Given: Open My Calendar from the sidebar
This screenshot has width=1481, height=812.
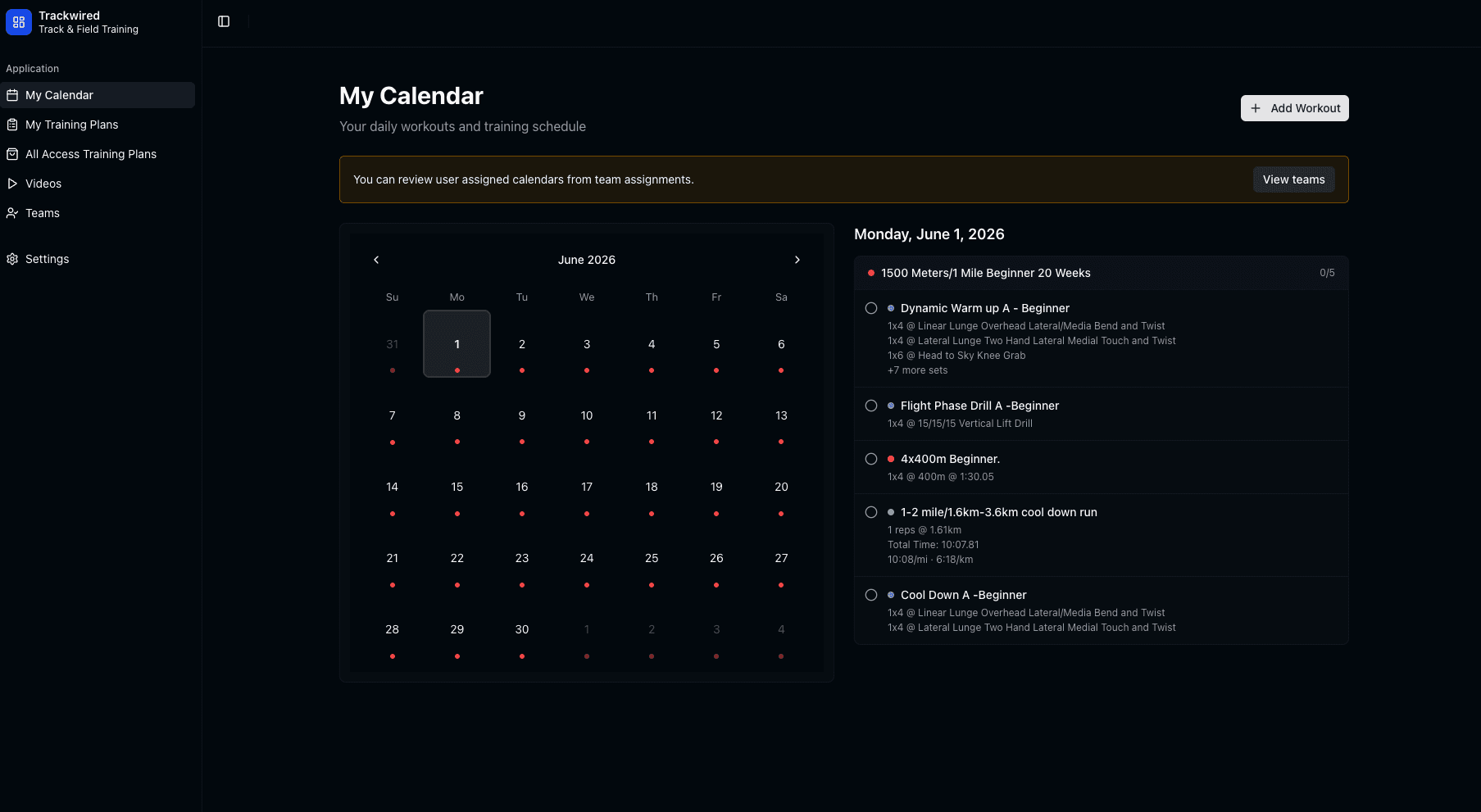Looking at the screenshot, I should click(x=58, y=95).
